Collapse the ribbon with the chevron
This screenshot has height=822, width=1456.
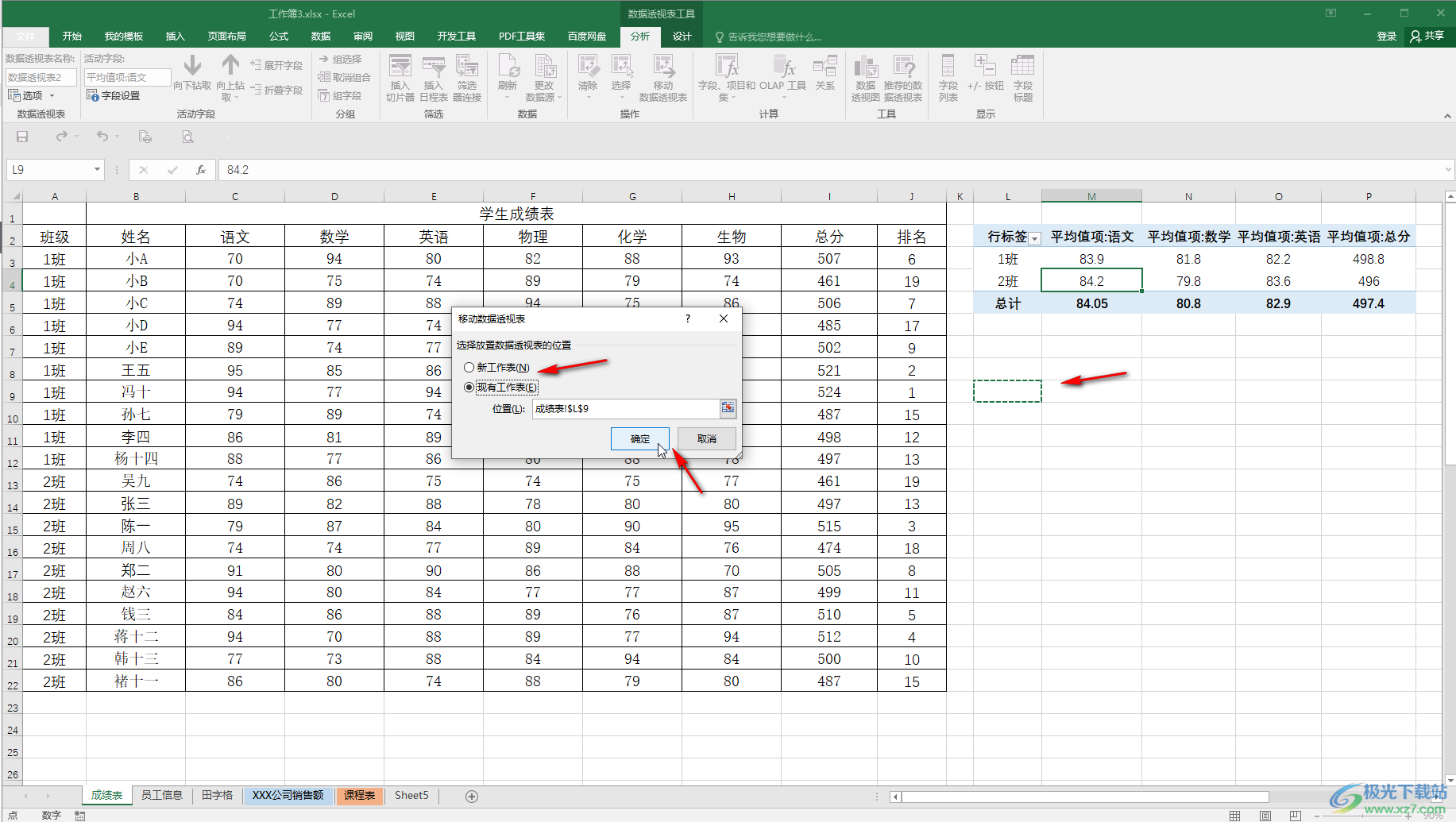pyautogui.click(x=1447, y=116)
